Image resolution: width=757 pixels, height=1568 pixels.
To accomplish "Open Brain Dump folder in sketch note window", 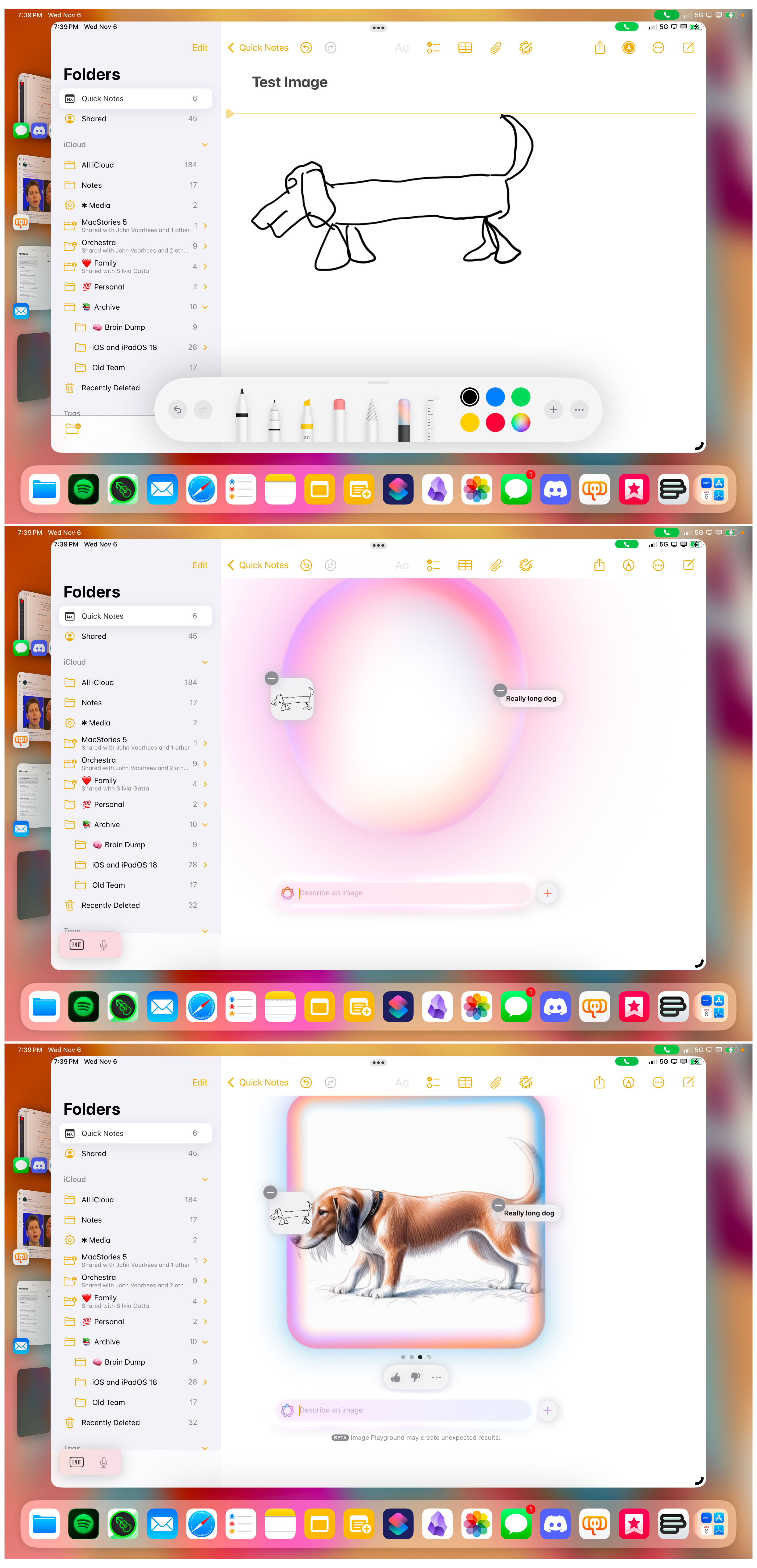I will click(x=124, y=327).
